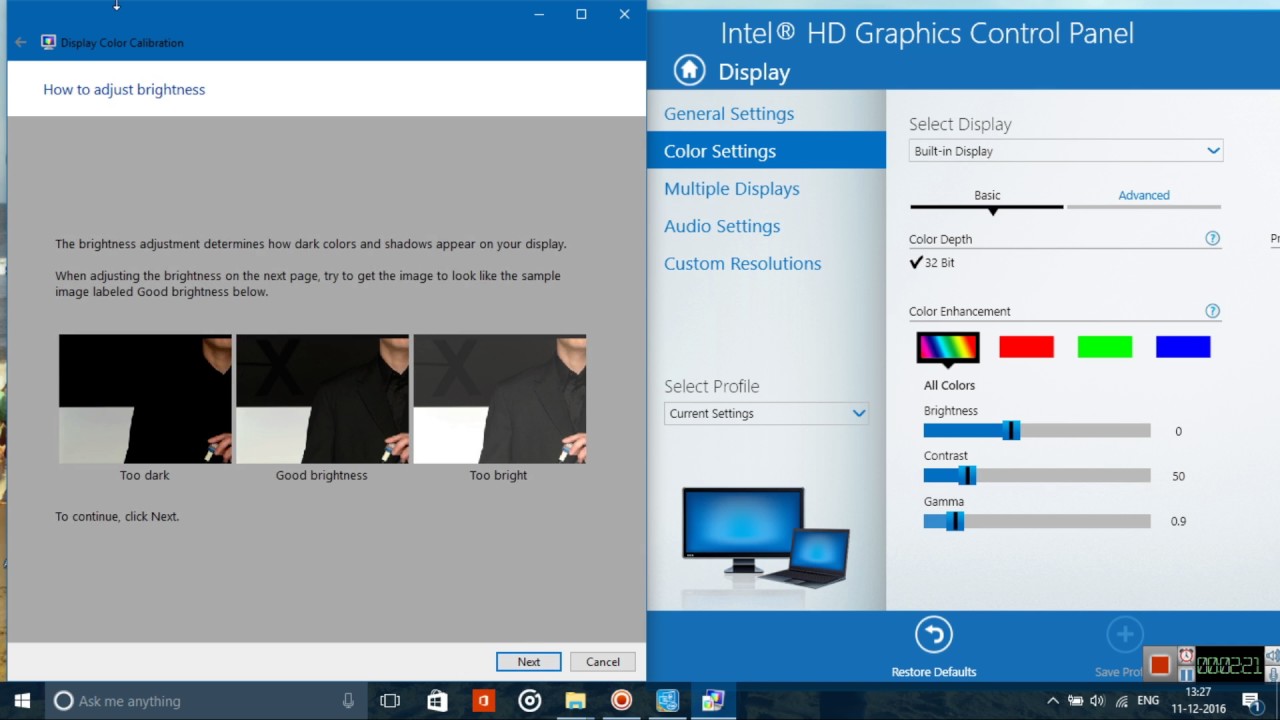Switch to Display Color Calibration taskbar button
Image resolution: width=1280 pixels, height=720 pixels.
point(713,701)
